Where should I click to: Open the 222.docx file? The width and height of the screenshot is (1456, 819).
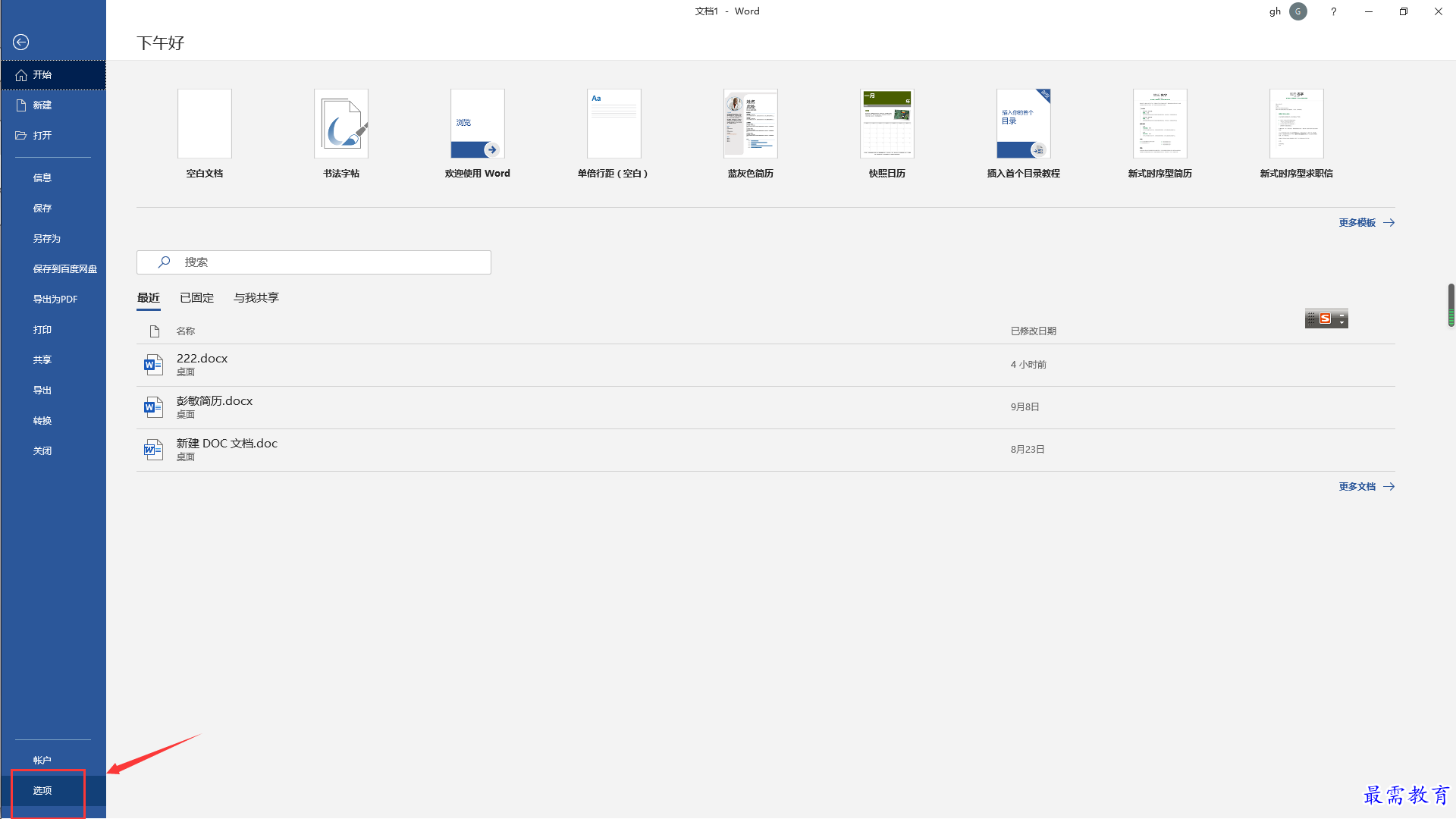coord(766,366)
